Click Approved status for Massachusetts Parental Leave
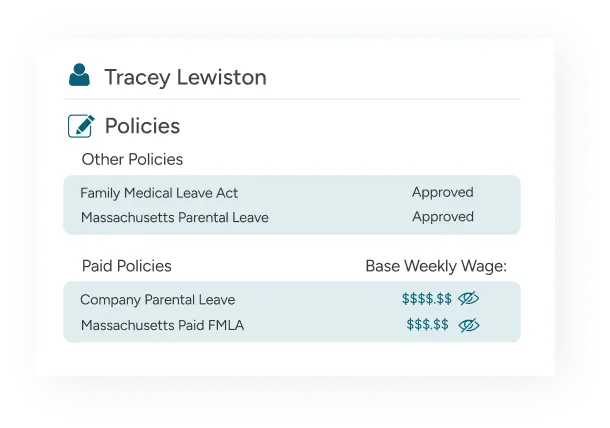The height and width of the screenshot is (428, 610). (x=442, y=216)
